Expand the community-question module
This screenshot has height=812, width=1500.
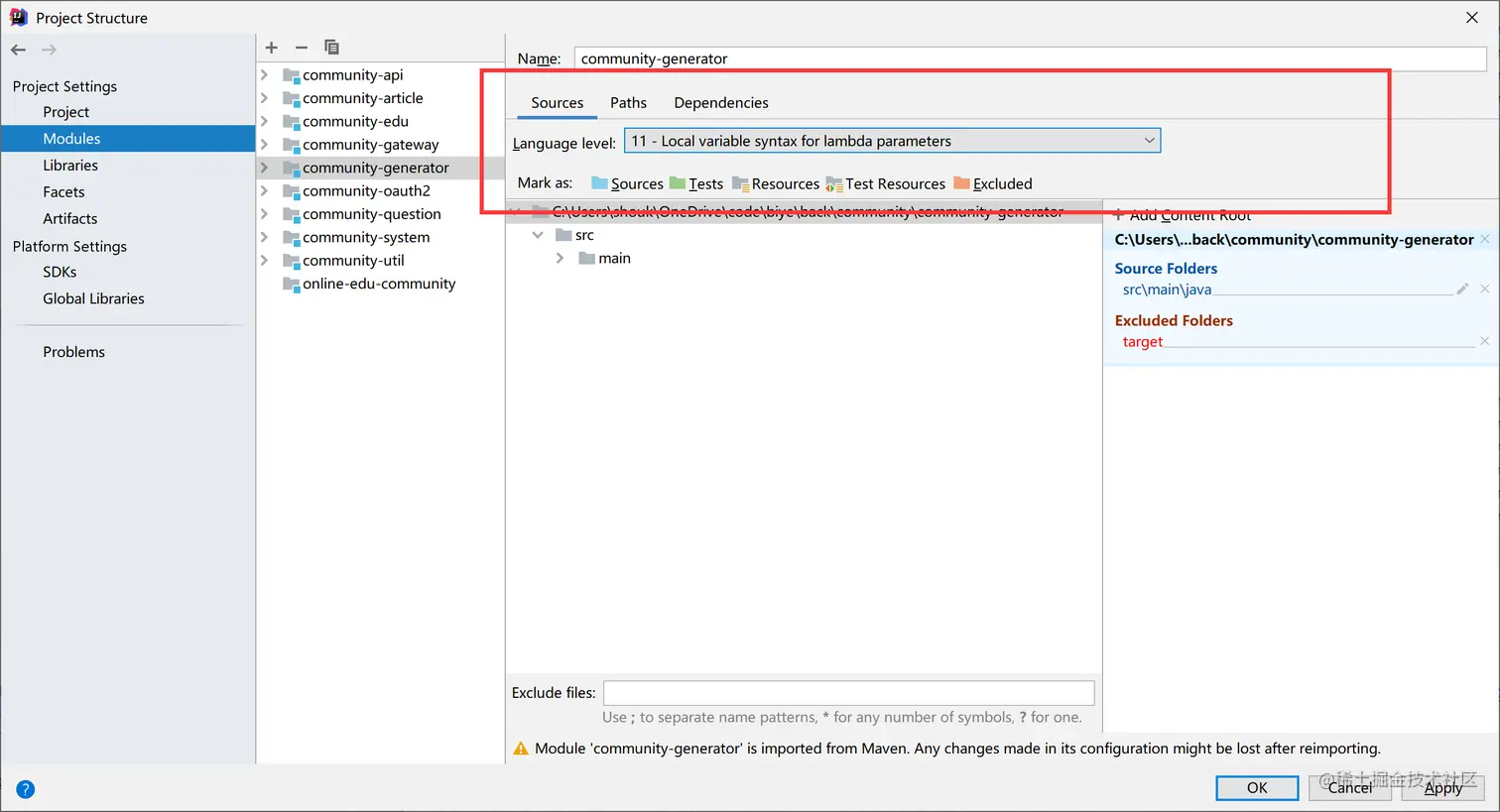coord(265,214)
